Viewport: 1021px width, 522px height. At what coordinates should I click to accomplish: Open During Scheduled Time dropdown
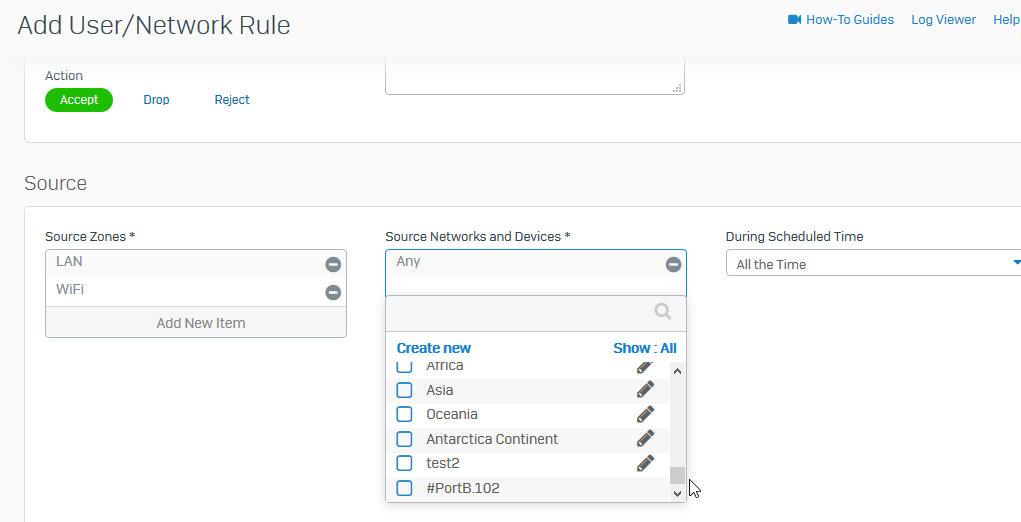click(x=873, y=263)
